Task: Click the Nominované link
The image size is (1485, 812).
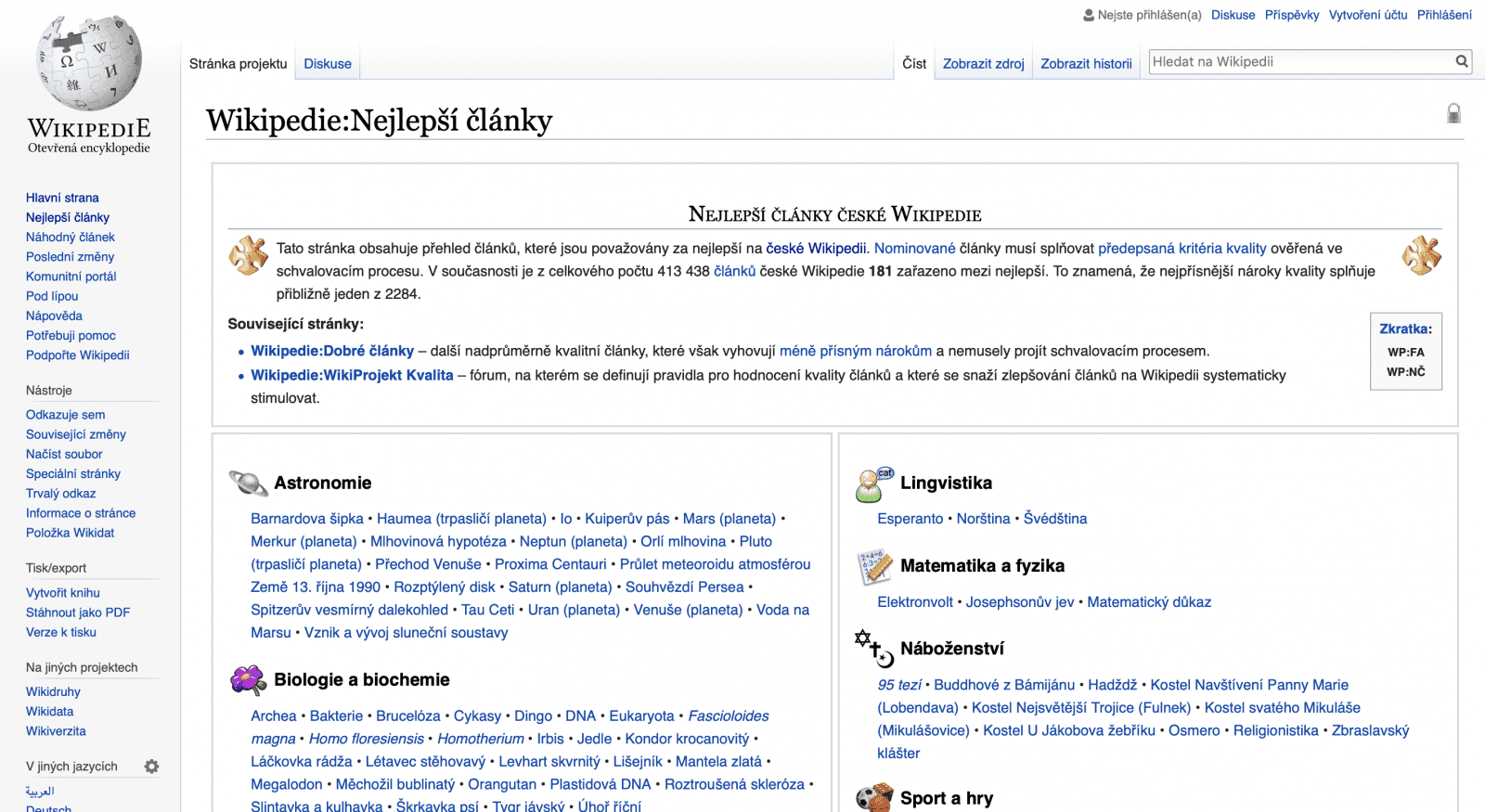Action: pos(914,248)
